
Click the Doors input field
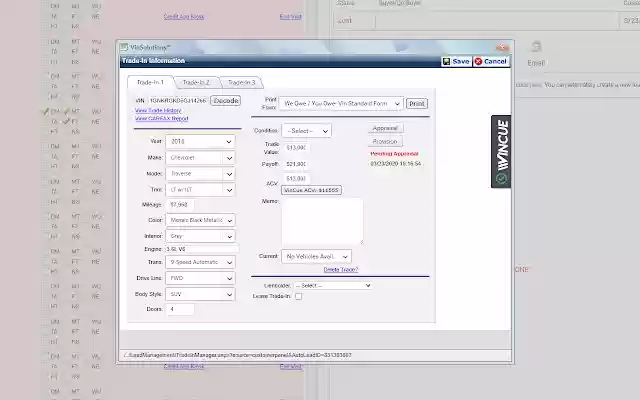180,309
